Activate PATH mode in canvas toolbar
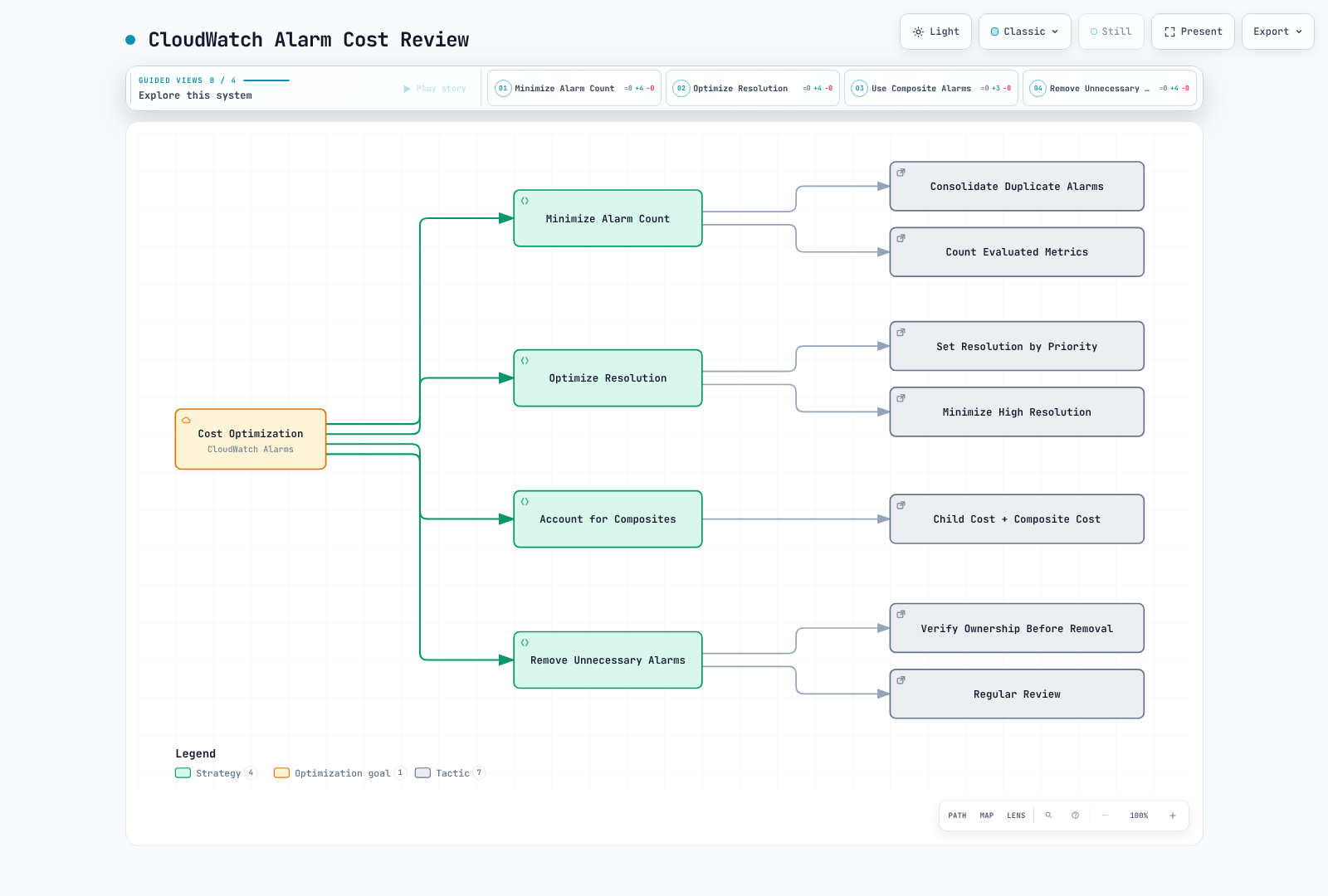Screen dimensions: 1328x896 point(957,816)
